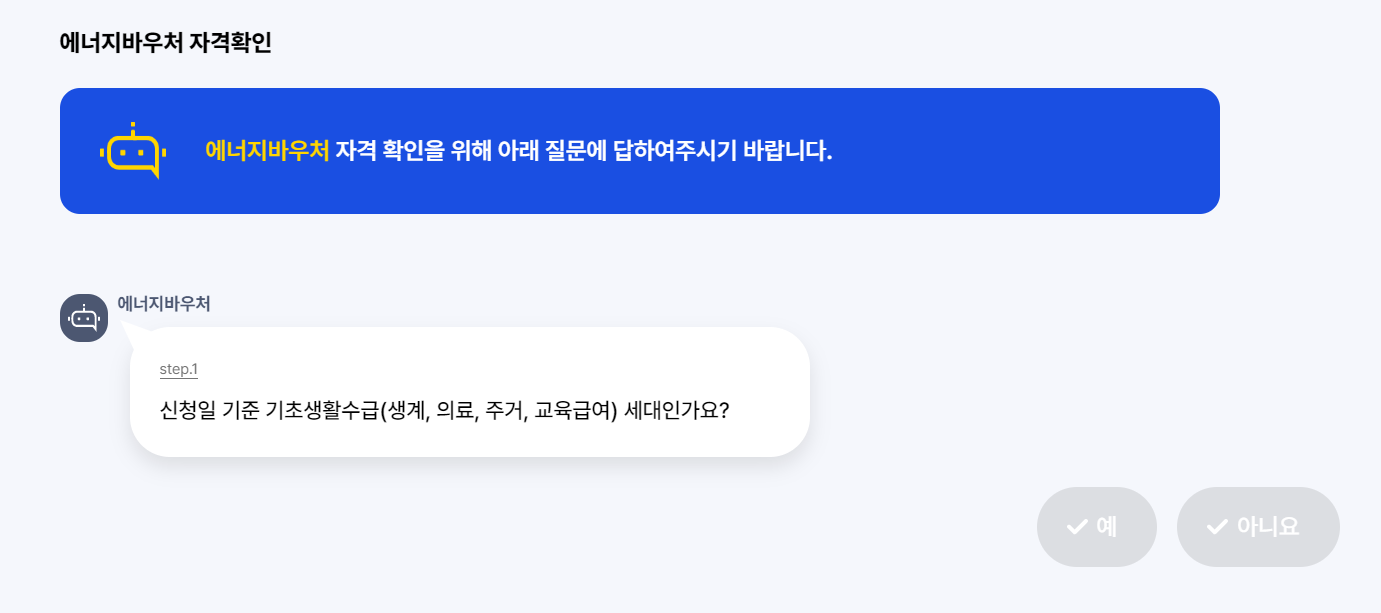The width and height of the screenshot is (1381, 613).
Task: Answer 예 to the basic livelihood recipient question
Action: (1096, 526)
